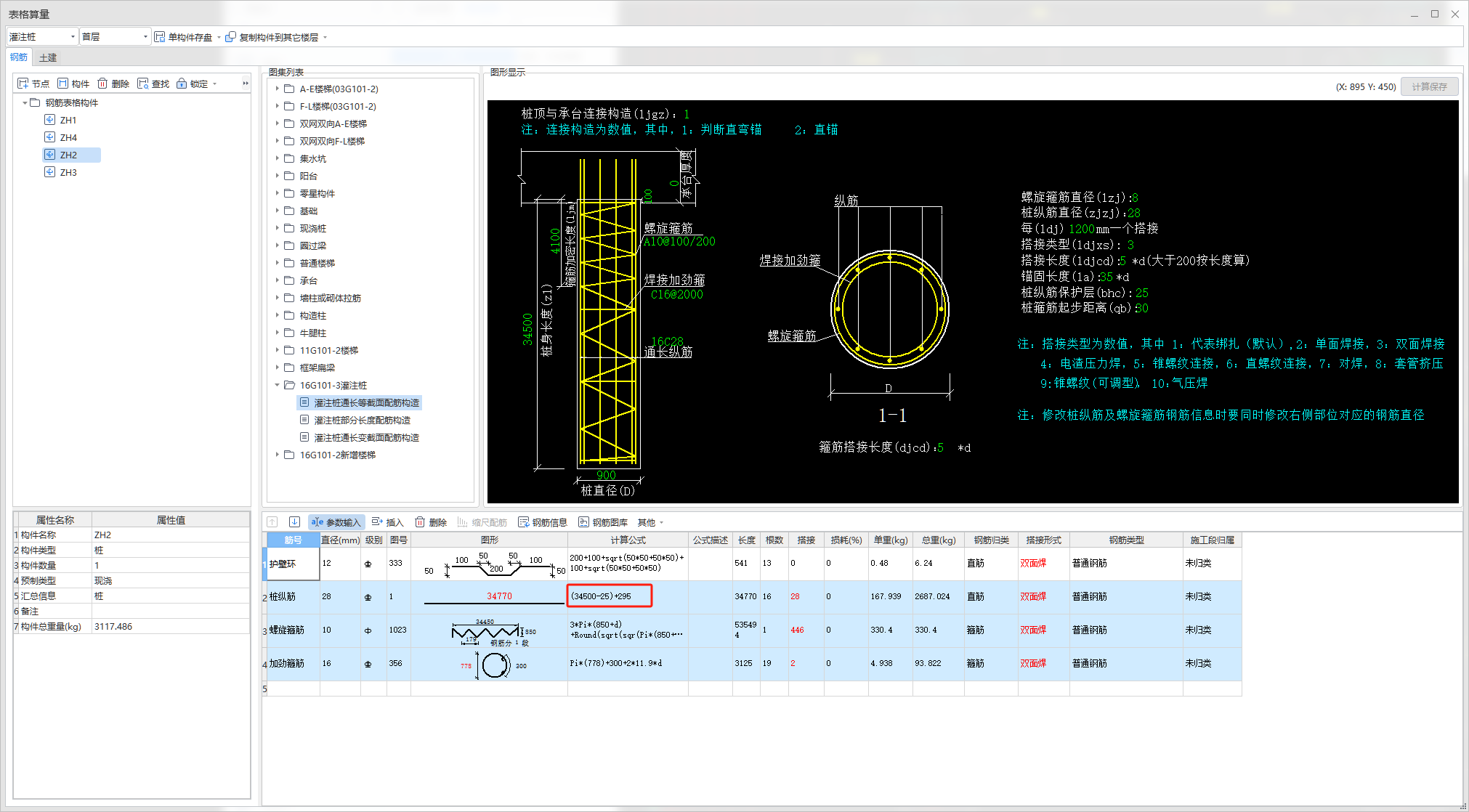Click the 锁定 lock icon
Image resolution: width=1469 pixels, height=812 pixels.
click(x=182, y=84)
